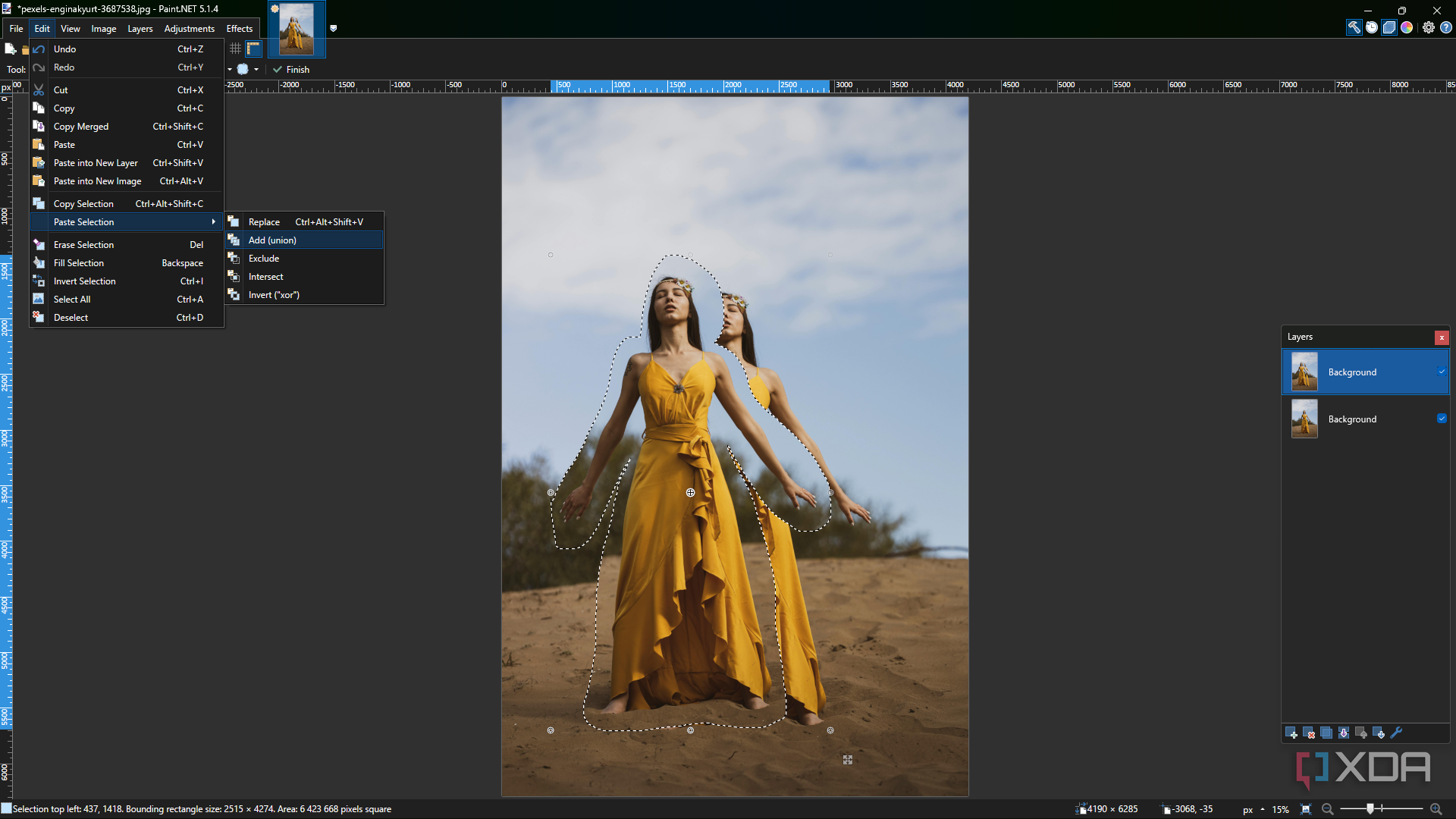Toggle the History window clock icon

click(1372, 27)
